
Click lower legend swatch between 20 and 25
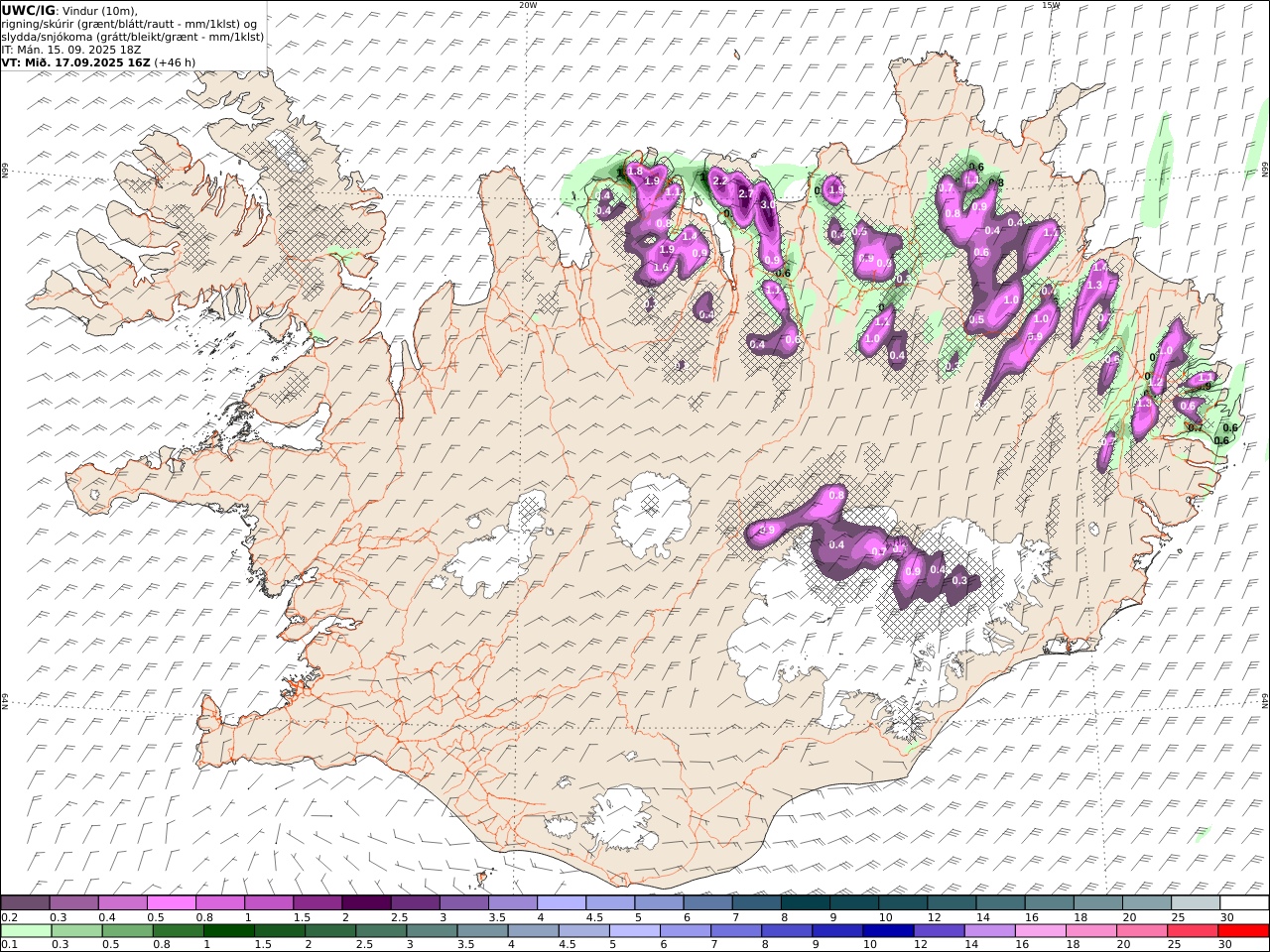1140,931
